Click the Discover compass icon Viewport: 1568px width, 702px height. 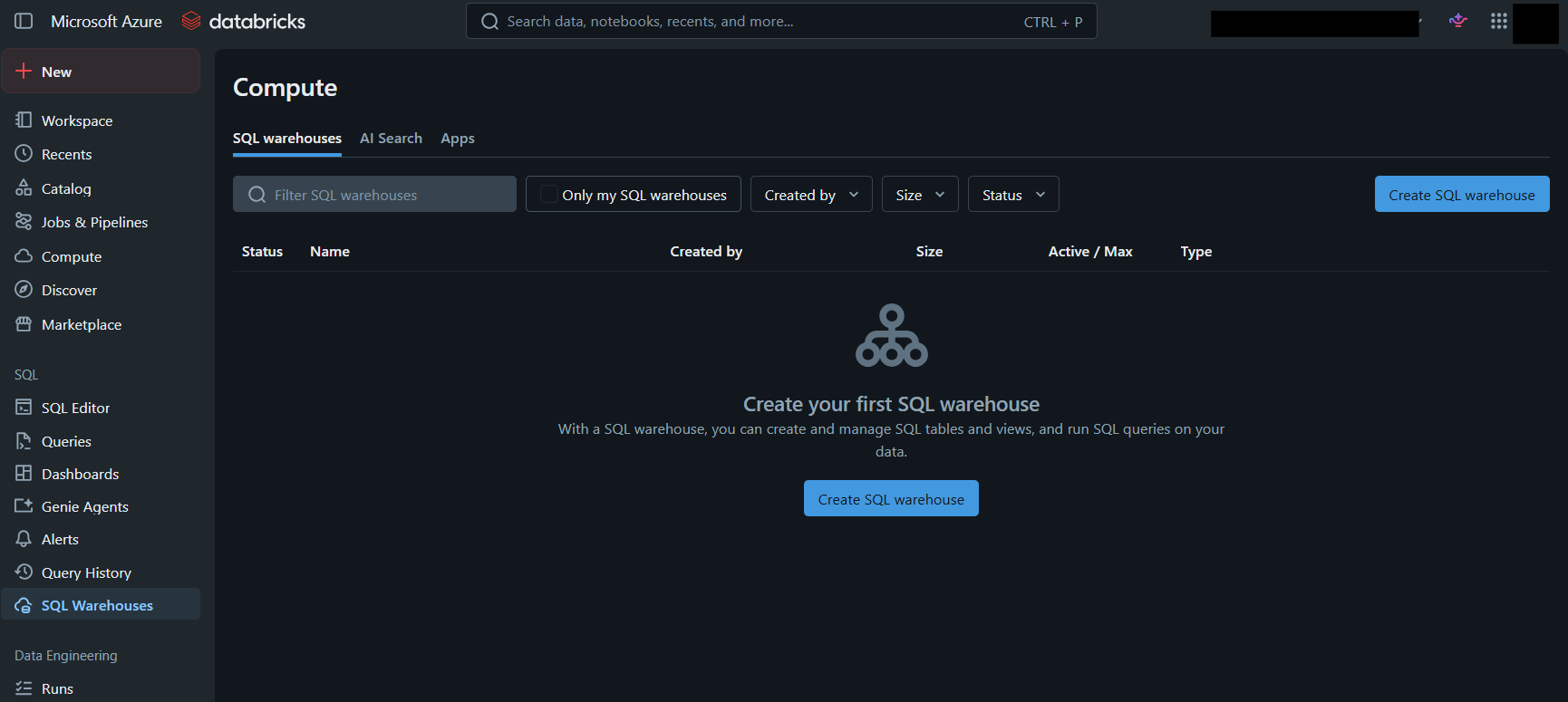pyautogui.click(x=24, y=290)
